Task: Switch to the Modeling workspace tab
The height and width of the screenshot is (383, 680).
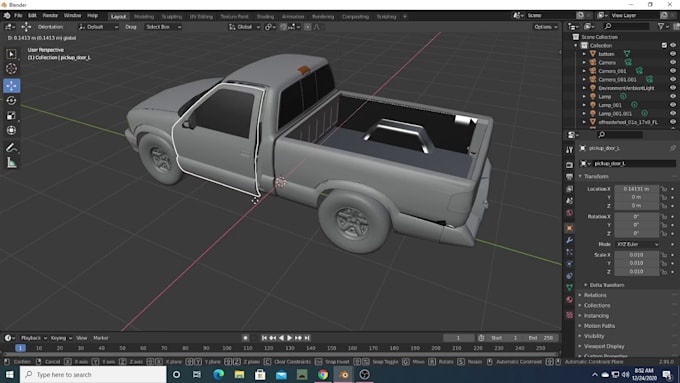Action: 144,16
